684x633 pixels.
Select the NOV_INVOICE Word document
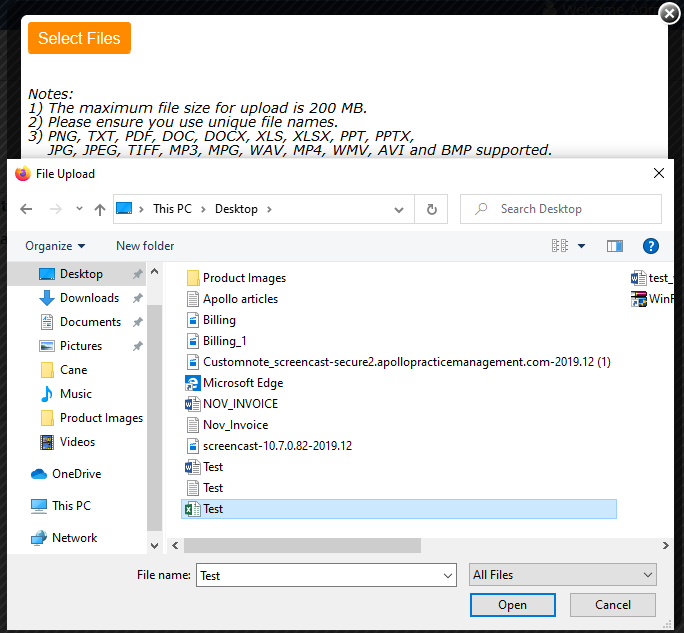click(240, 404)
